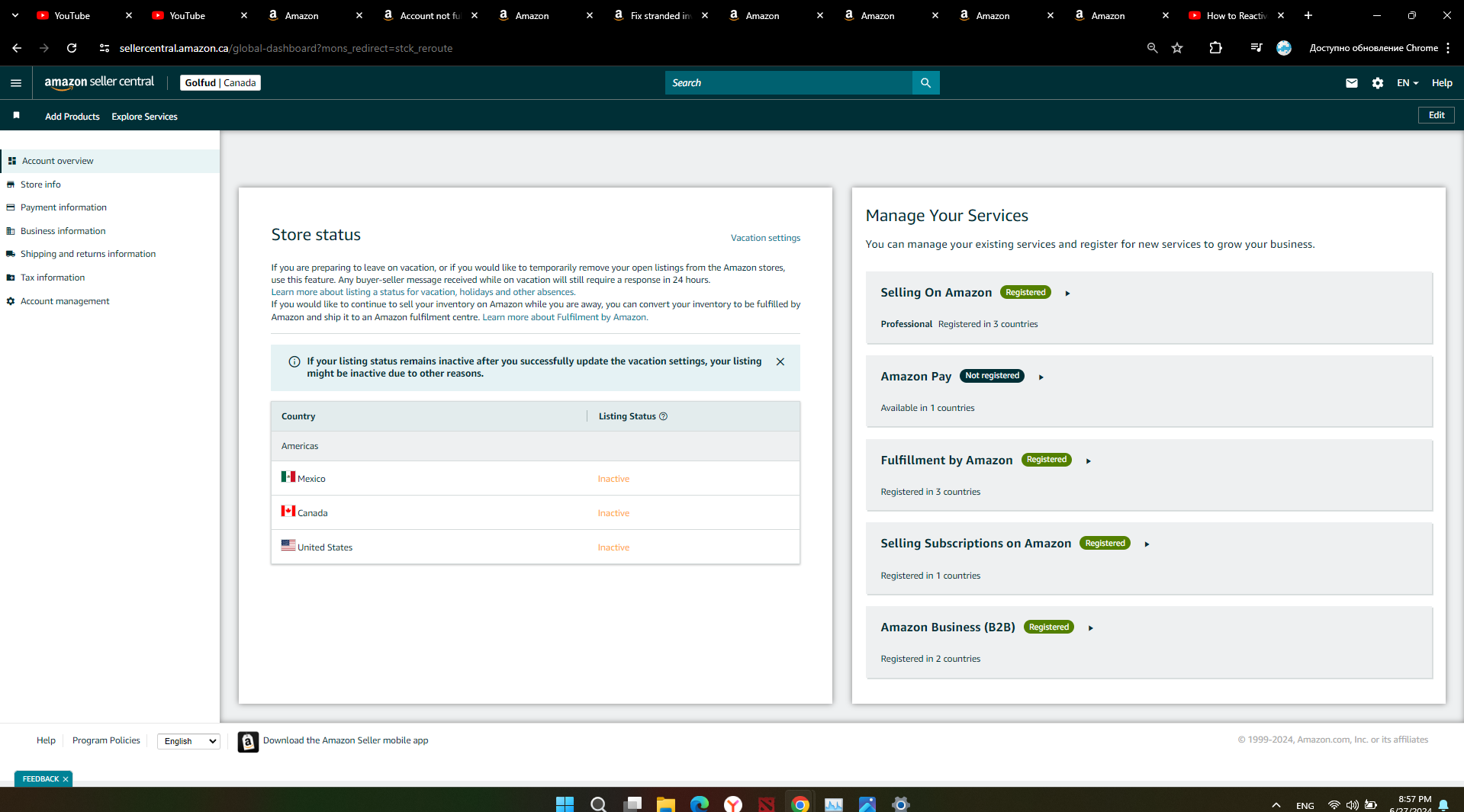Viewport: 1464px width, 812px height.
Task: Click the Mexico Inactive listing status
Action: tap(613, 479)
